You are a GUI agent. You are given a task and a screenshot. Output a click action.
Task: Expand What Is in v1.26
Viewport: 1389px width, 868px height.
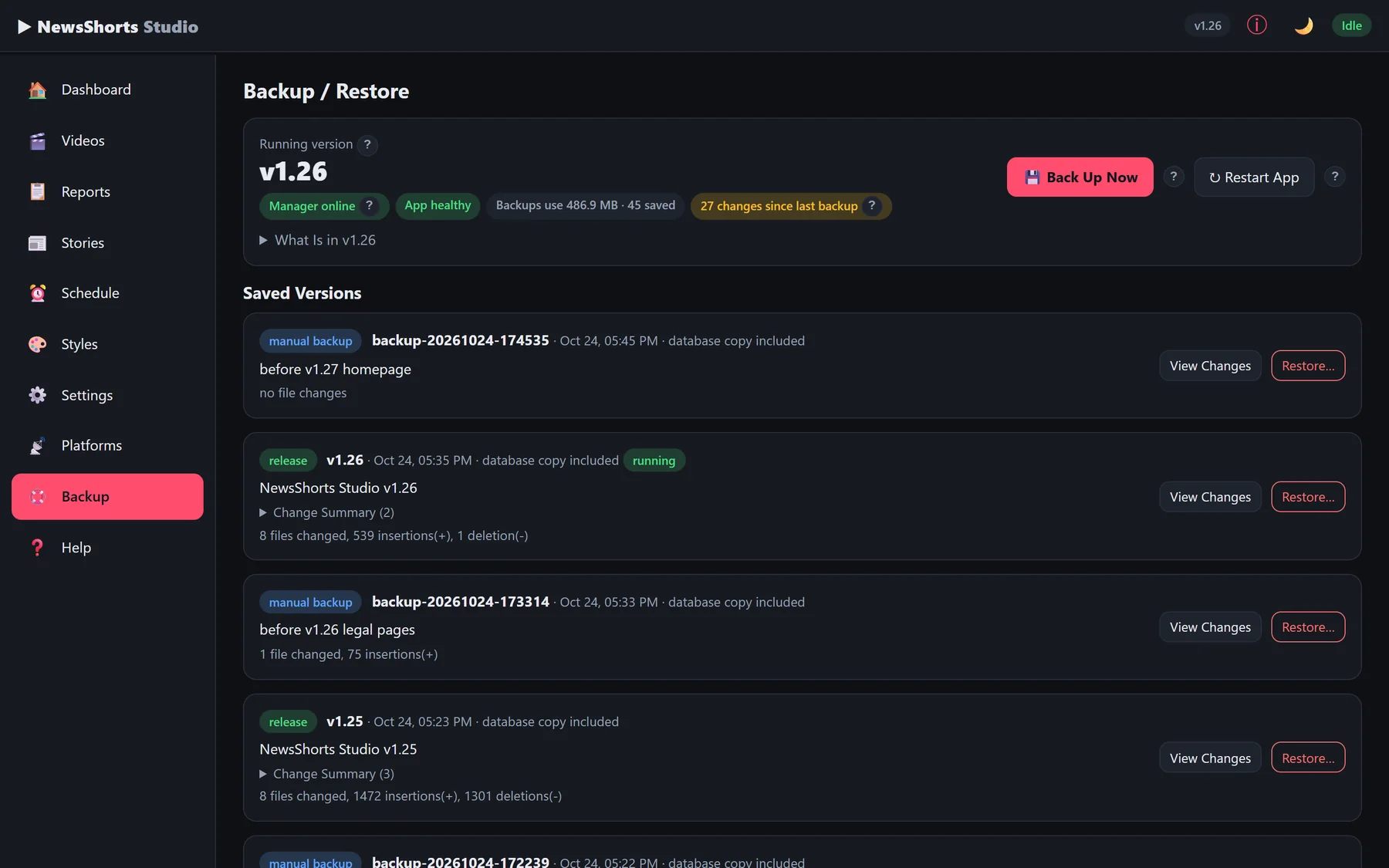(x=318, y=240)
